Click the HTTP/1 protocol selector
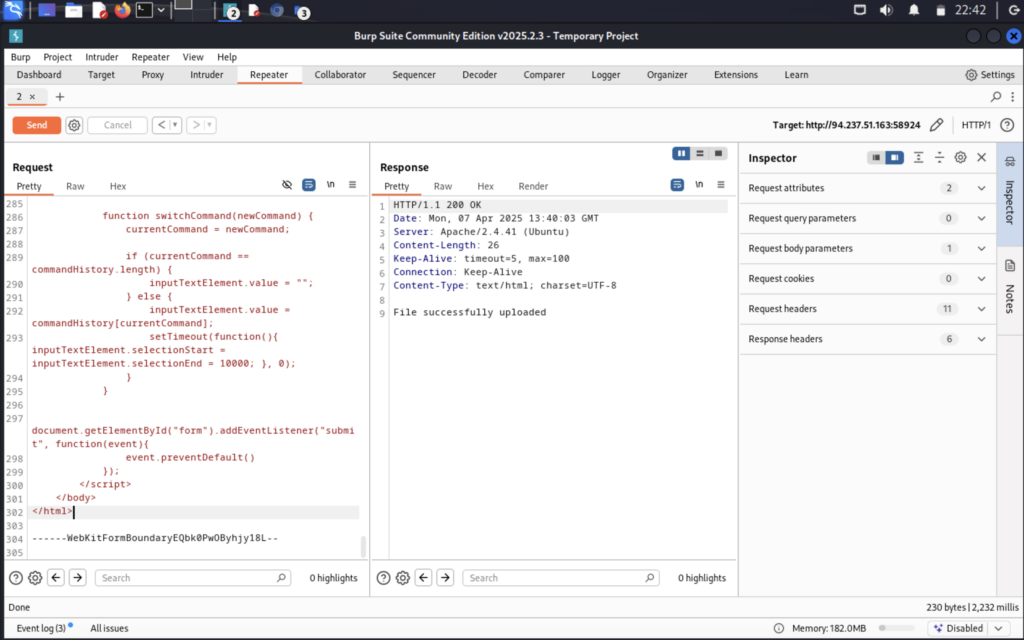This screenshot has height=640, width=1024. pyautogui.click(x=976, y=125)
